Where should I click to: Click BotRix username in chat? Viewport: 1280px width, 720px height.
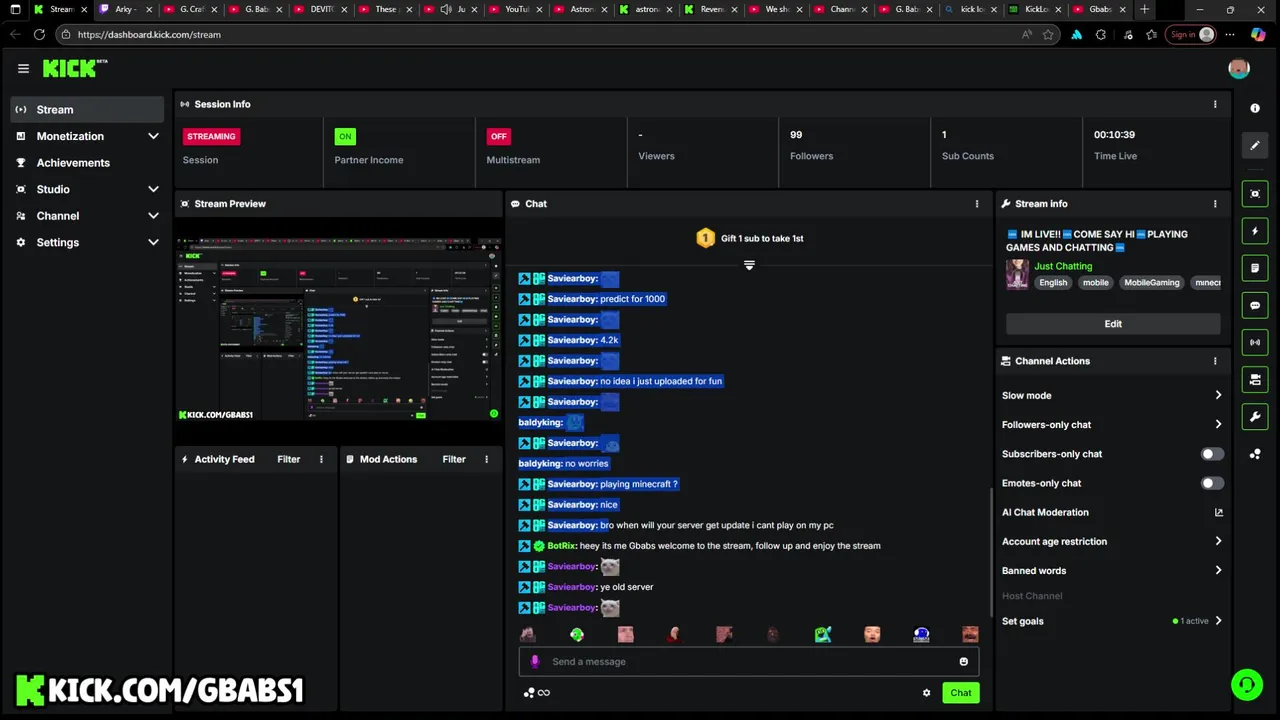(561, 546)
